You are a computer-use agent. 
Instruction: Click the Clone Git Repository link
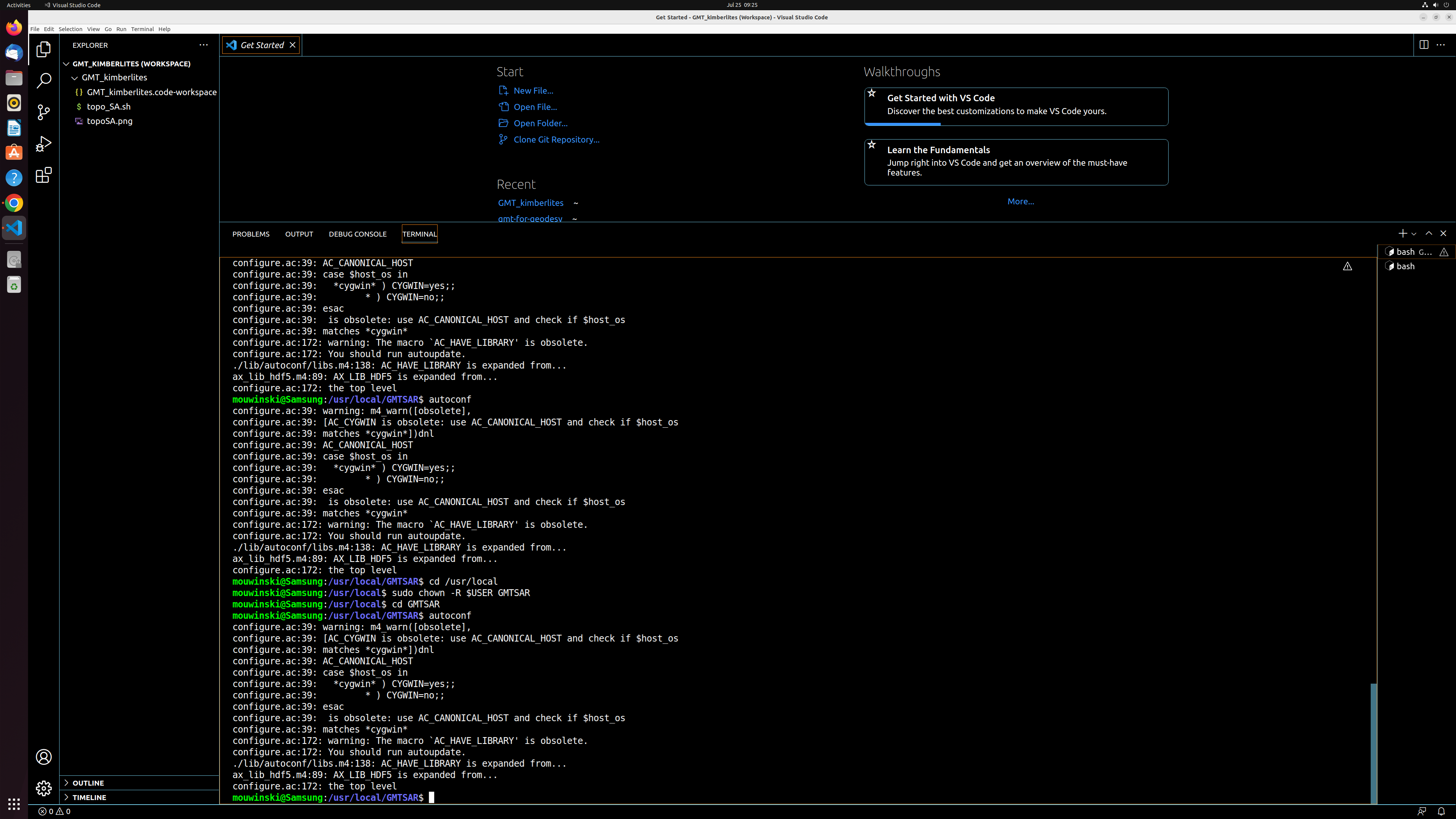point(556,140)
